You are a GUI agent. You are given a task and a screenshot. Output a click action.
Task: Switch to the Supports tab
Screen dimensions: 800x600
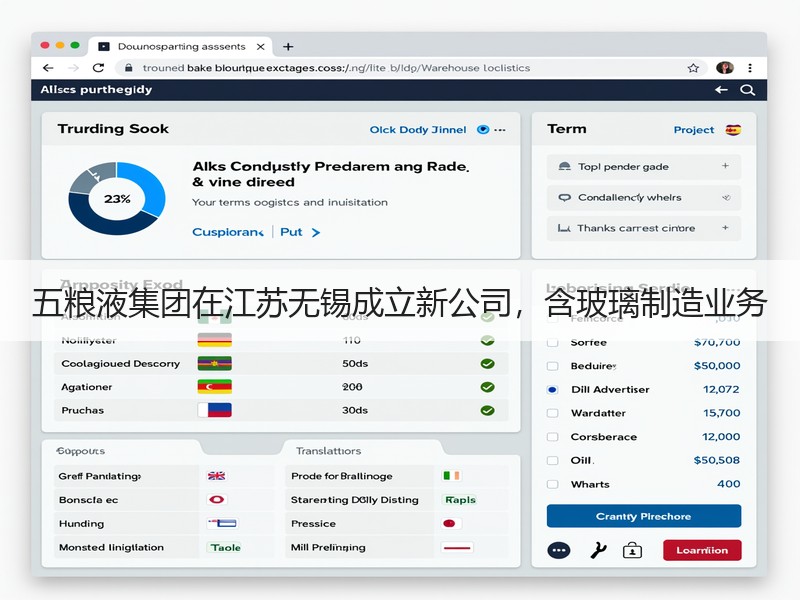81,451
